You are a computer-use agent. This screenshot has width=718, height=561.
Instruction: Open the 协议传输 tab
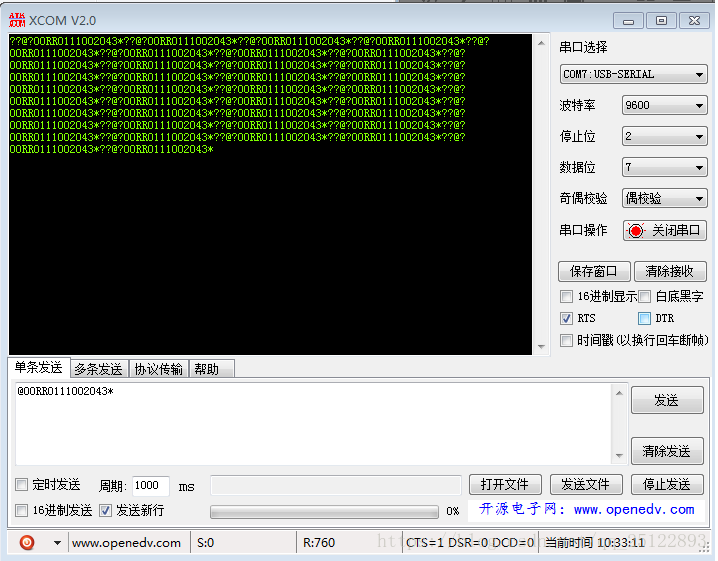point(158,369)
